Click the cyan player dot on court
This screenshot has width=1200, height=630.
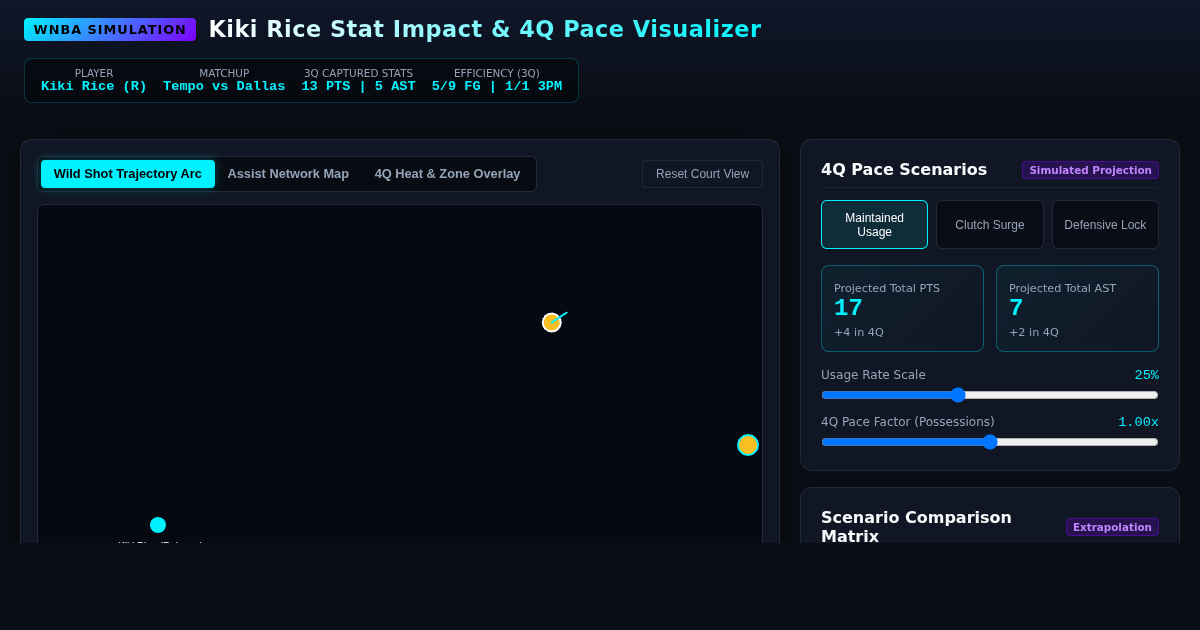click(x=158, y=525)
